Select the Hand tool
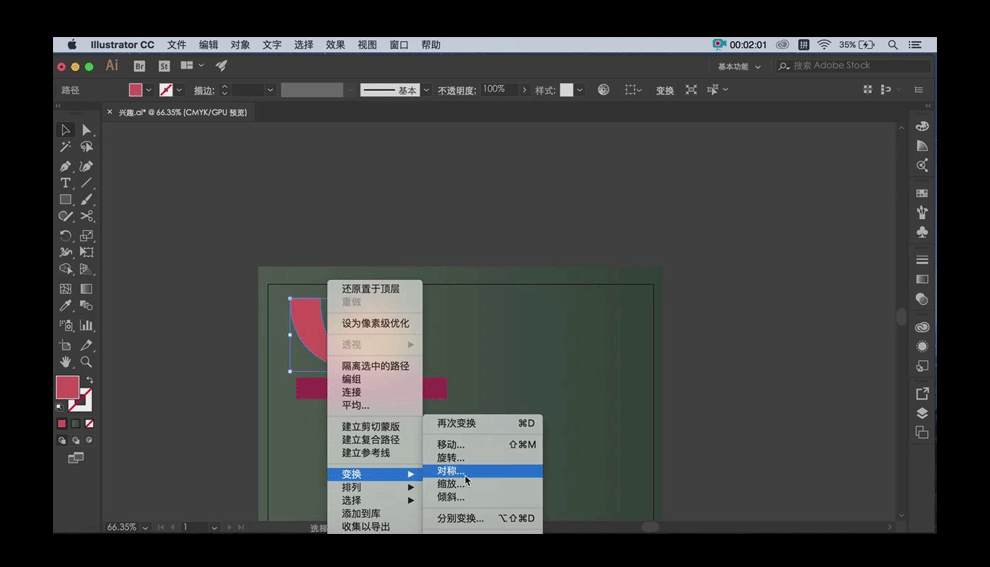 click(65, 362)
